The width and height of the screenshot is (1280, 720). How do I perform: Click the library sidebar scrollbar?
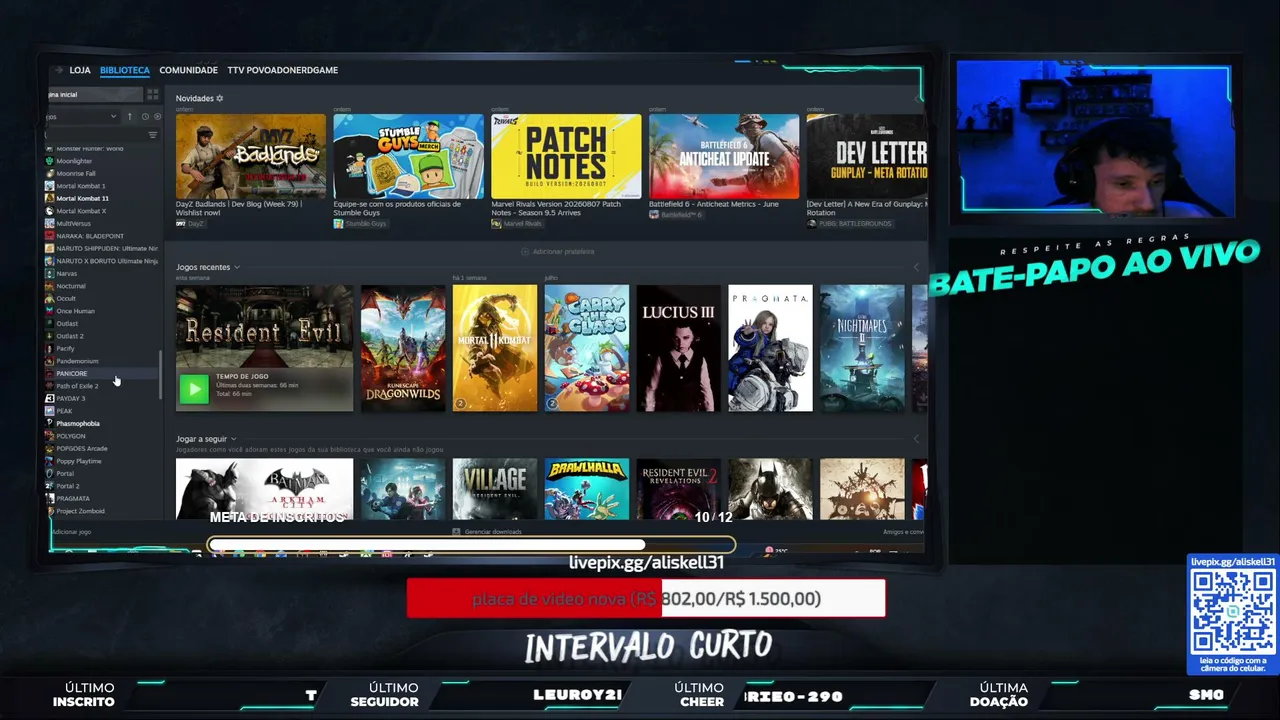click(161, 376)
